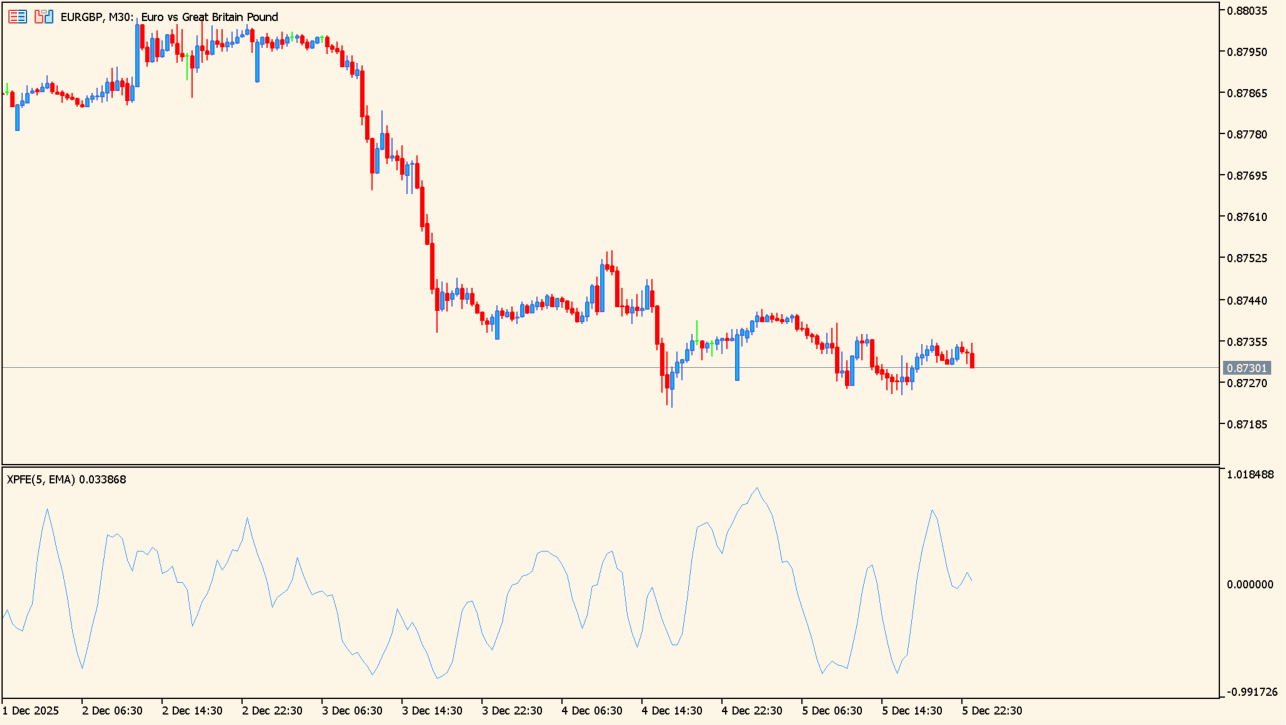Click the 3 Dec 14:30 time label
The width and height of the screenshot is (1286, 725).
(432, 711)
